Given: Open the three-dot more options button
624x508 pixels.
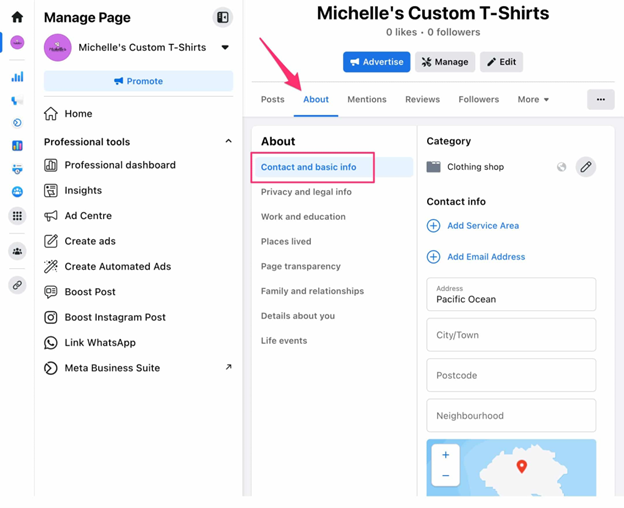Looking at the screenshot, I should point(601,99).
